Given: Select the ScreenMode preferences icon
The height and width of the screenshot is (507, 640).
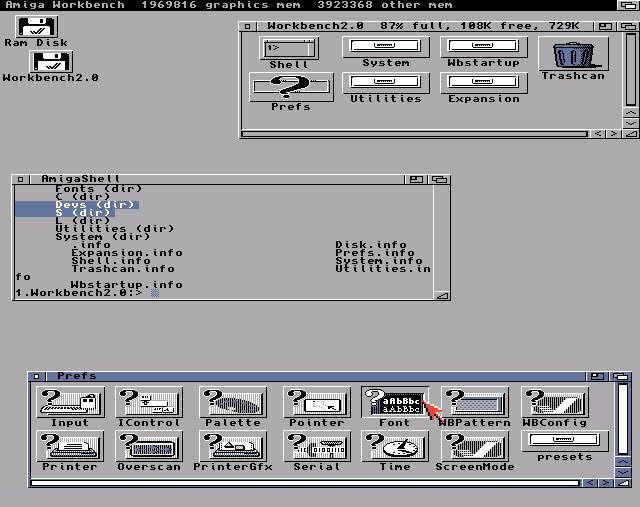Looking at the screenshot, I should pos(475,446).
